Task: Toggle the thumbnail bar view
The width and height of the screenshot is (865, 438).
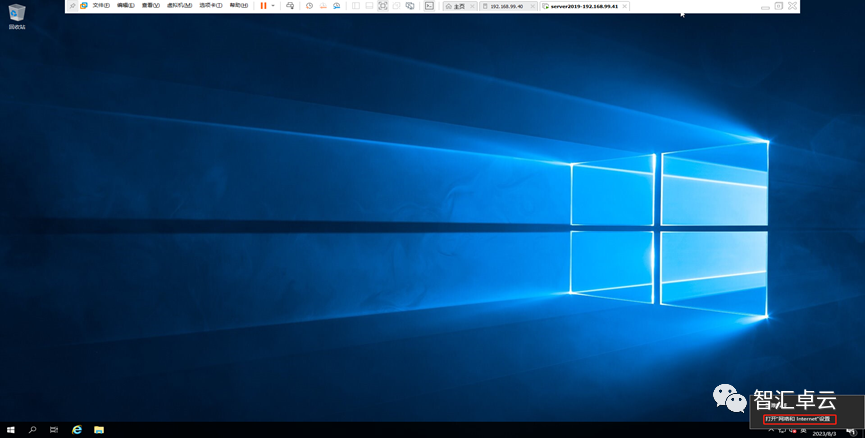Action: 369,6
